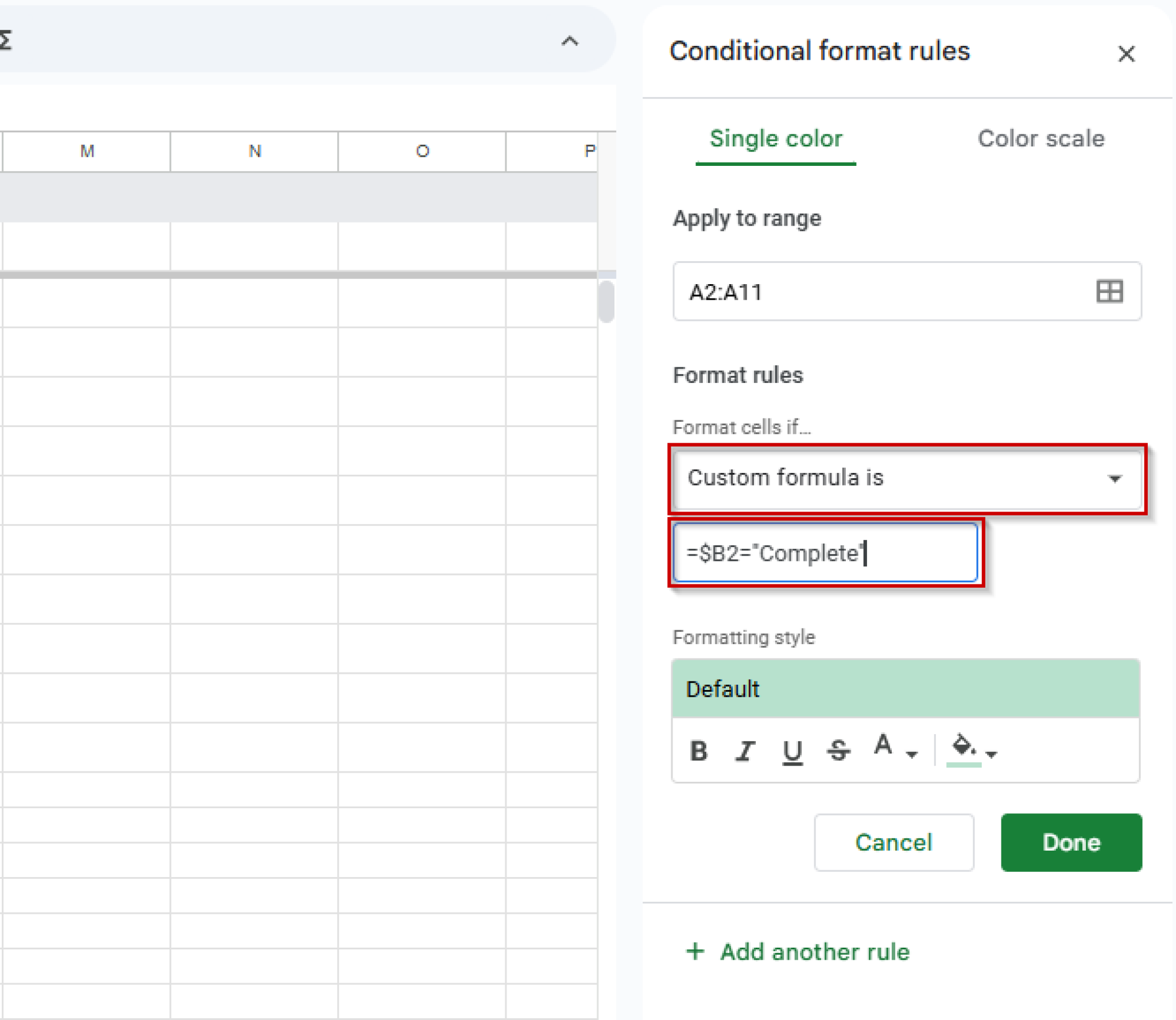Image resolution: width=1176 pixels, height=1020 pixels.
Task: Toggle strikethrough formatting style
Action: [838, 750]
